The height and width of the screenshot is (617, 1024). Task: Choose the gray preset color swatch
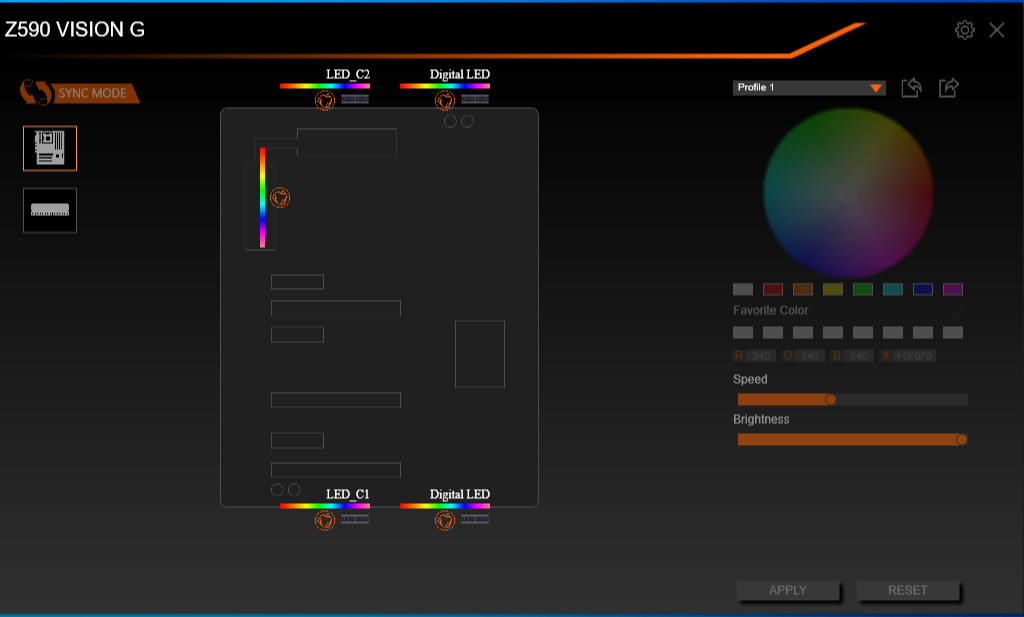743,289
